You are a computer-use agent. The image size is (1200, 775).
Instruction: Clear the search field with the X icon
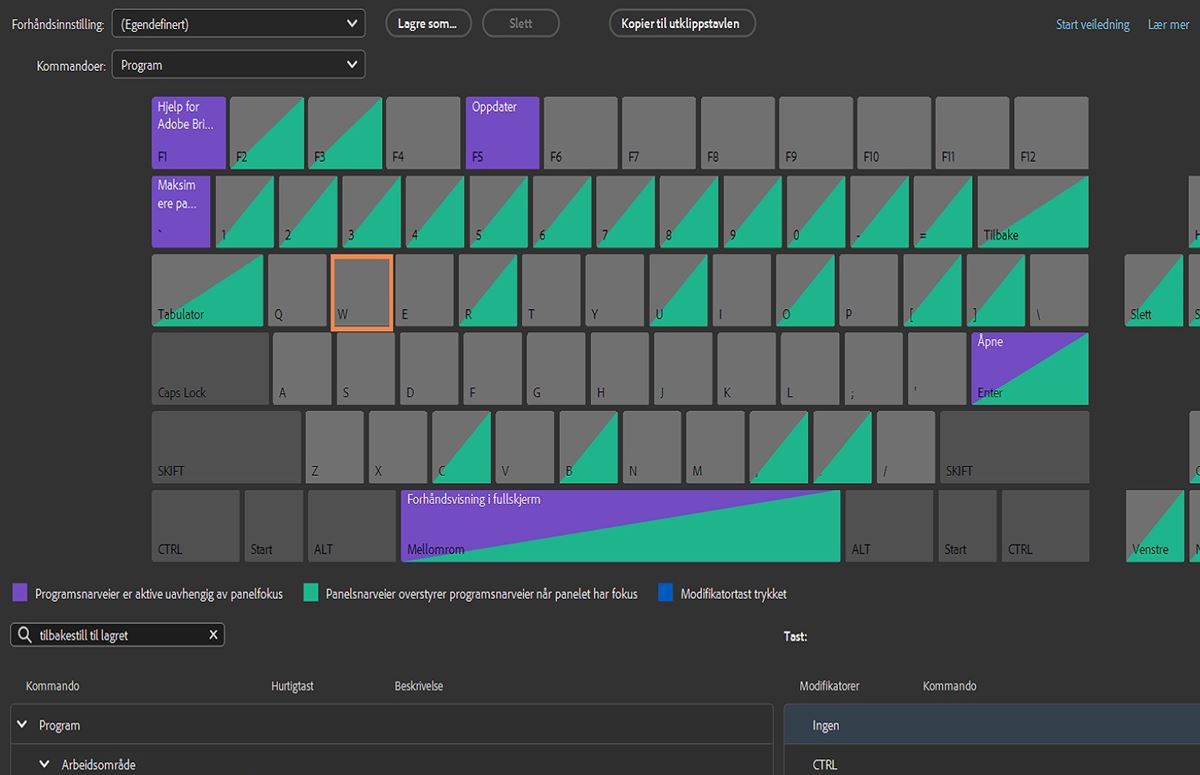click(x=213, y=635)
